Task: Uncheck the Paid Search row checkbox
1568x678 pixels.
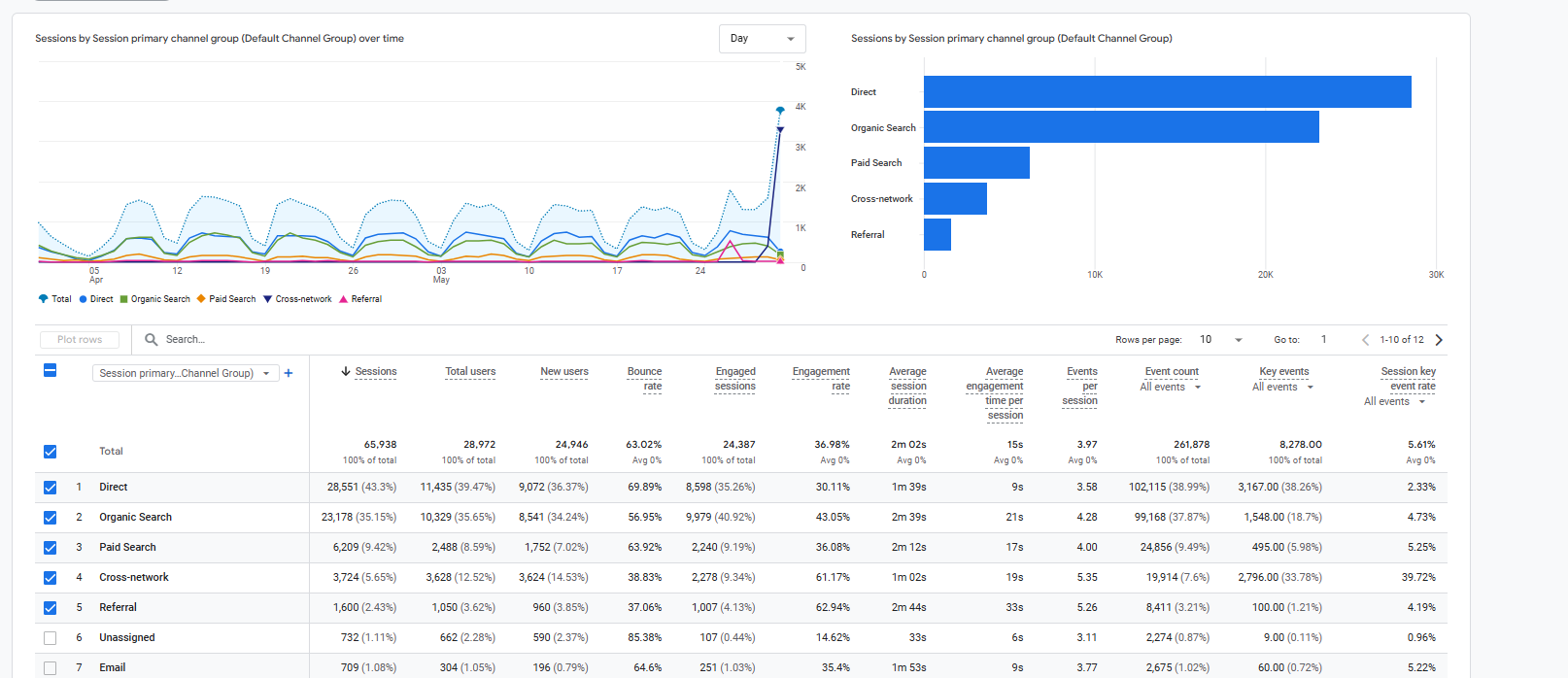Action: click(51, 548)
